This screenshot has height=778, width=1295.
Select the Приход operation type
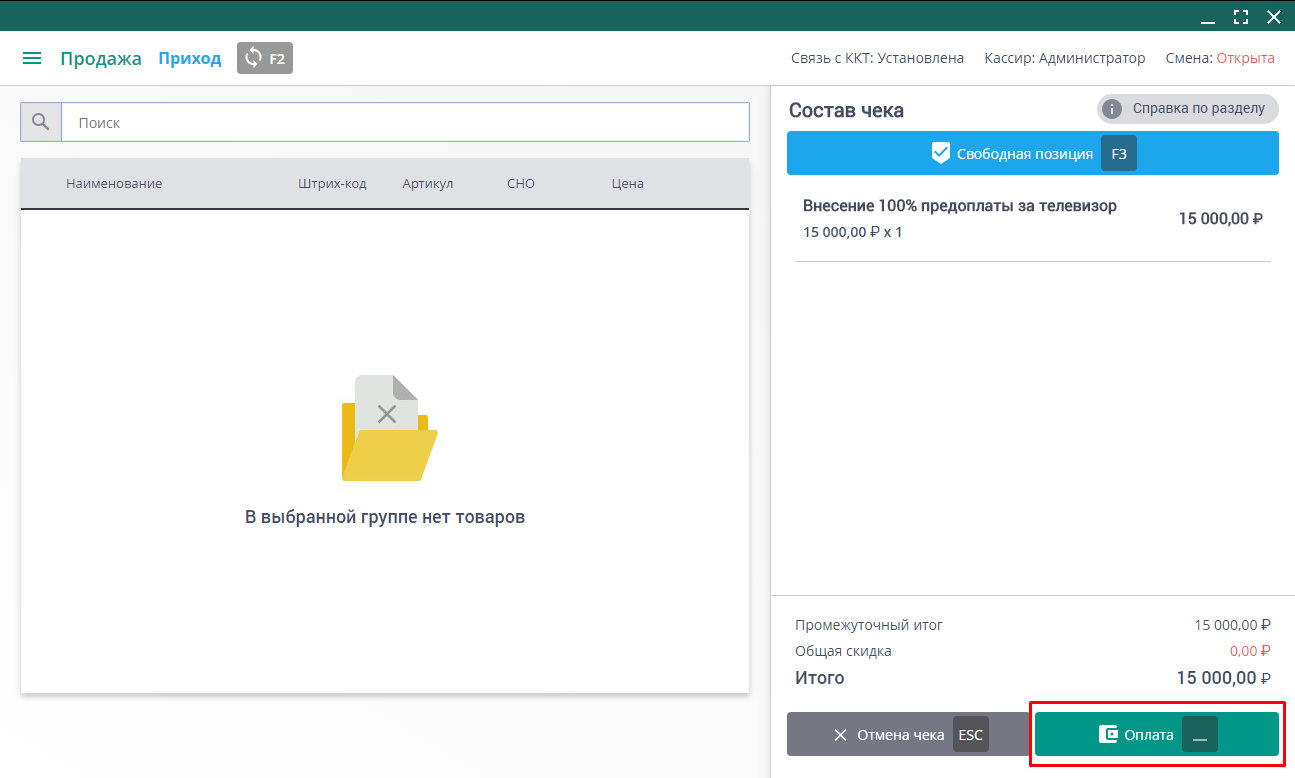190,58
